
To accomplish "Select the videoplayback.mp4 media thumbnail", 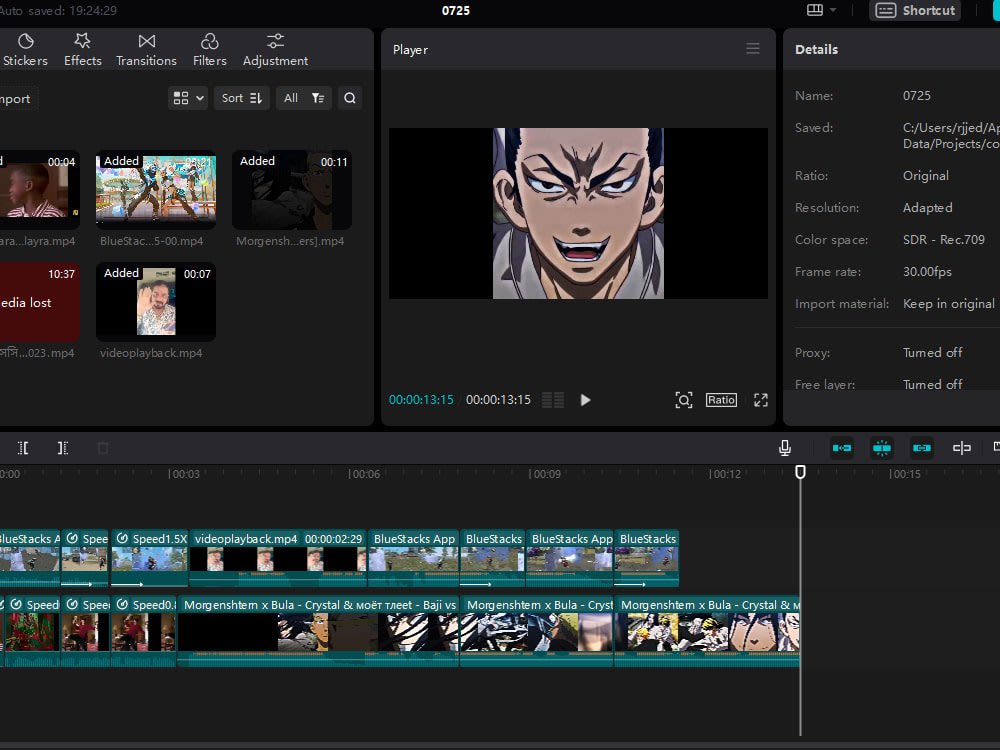I will point(156,302).
